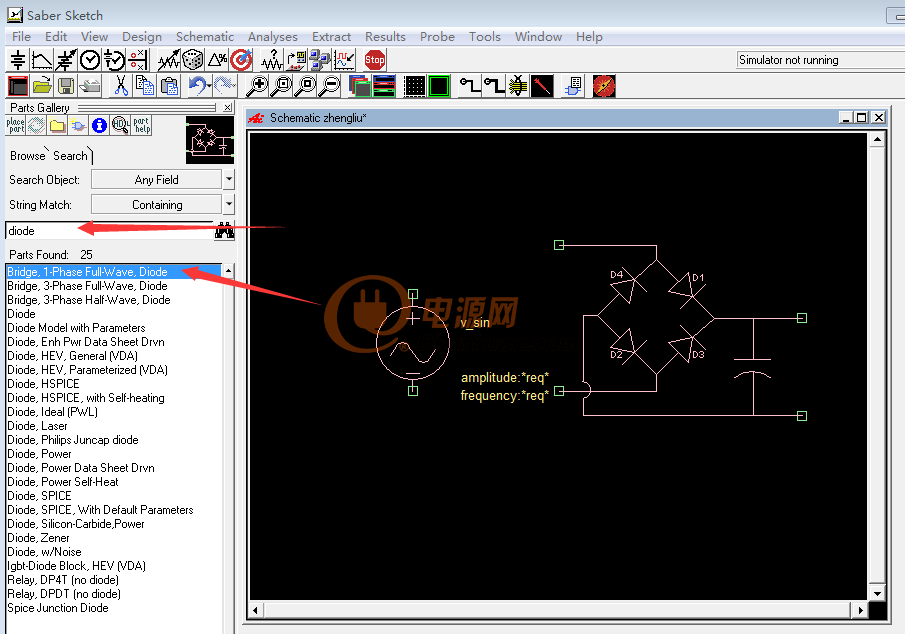Image resolution: width=905 pixels, height=634 pixels.
Task: Click the Copy icon in the toolbar
Action: click(x=144, y=86)
